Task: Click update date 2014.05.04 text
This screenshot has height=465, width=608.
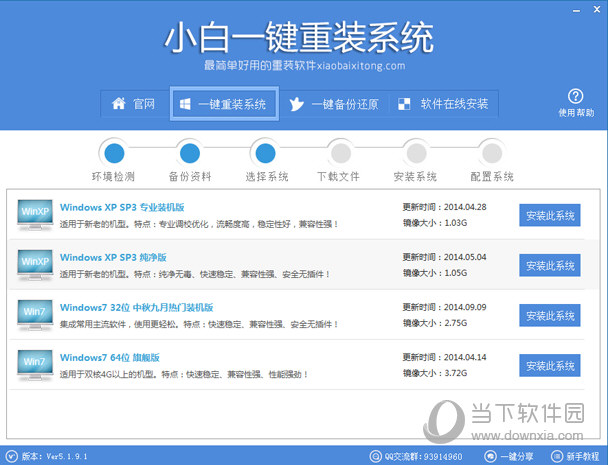Action: tap(465, 257)
